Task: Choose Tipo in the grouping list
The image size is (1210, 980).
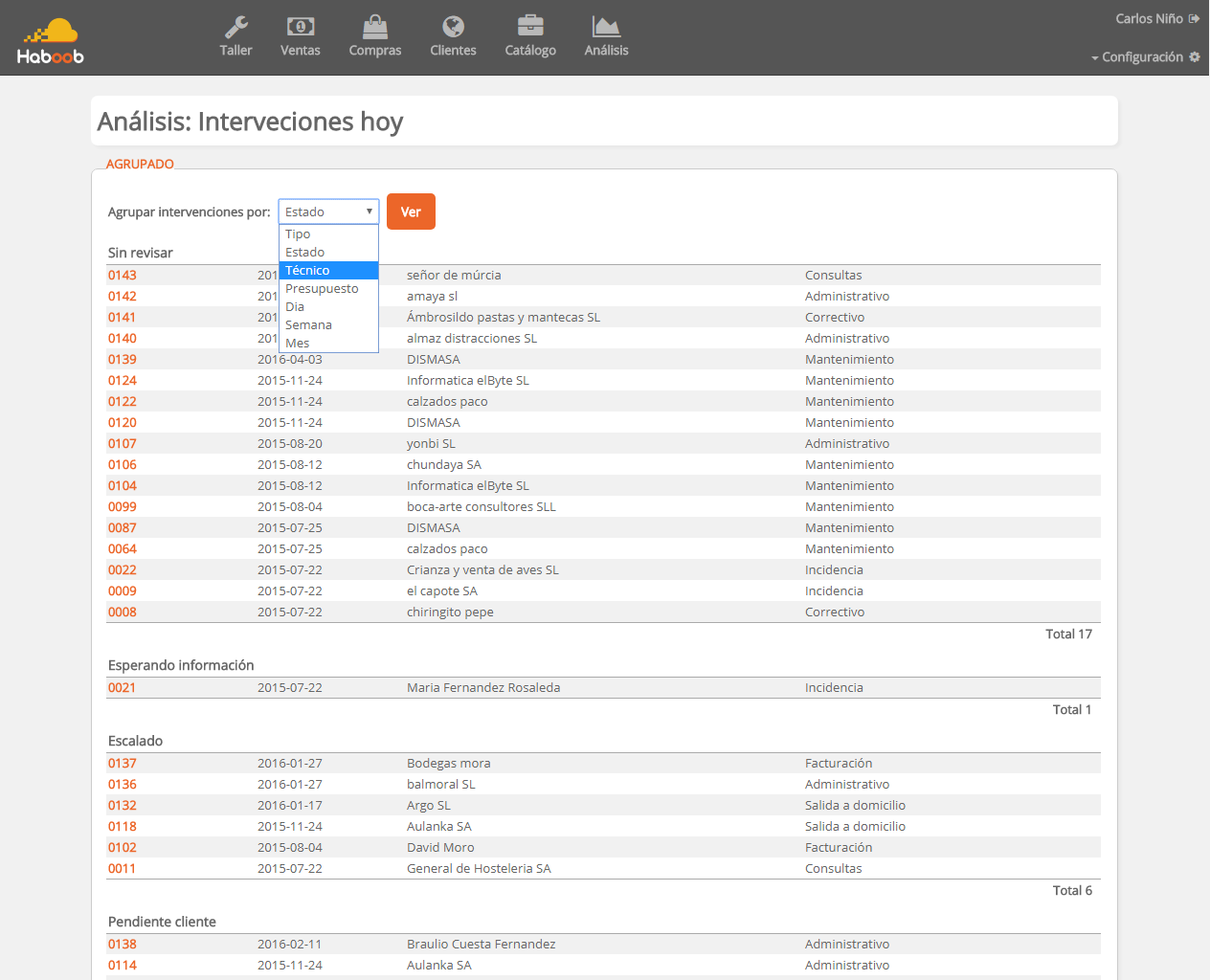Action: [x=328, y=234]
